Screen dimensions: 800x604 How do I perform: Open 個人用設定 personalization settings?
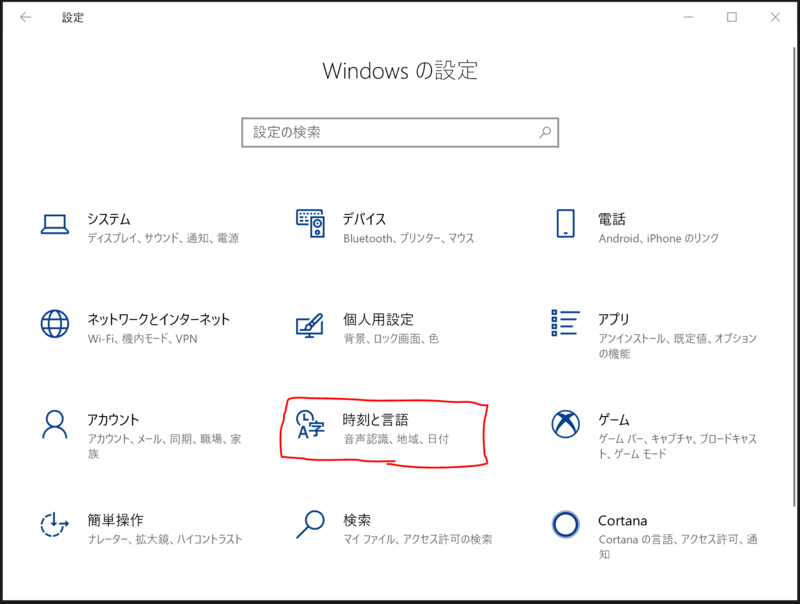point(378,319)
